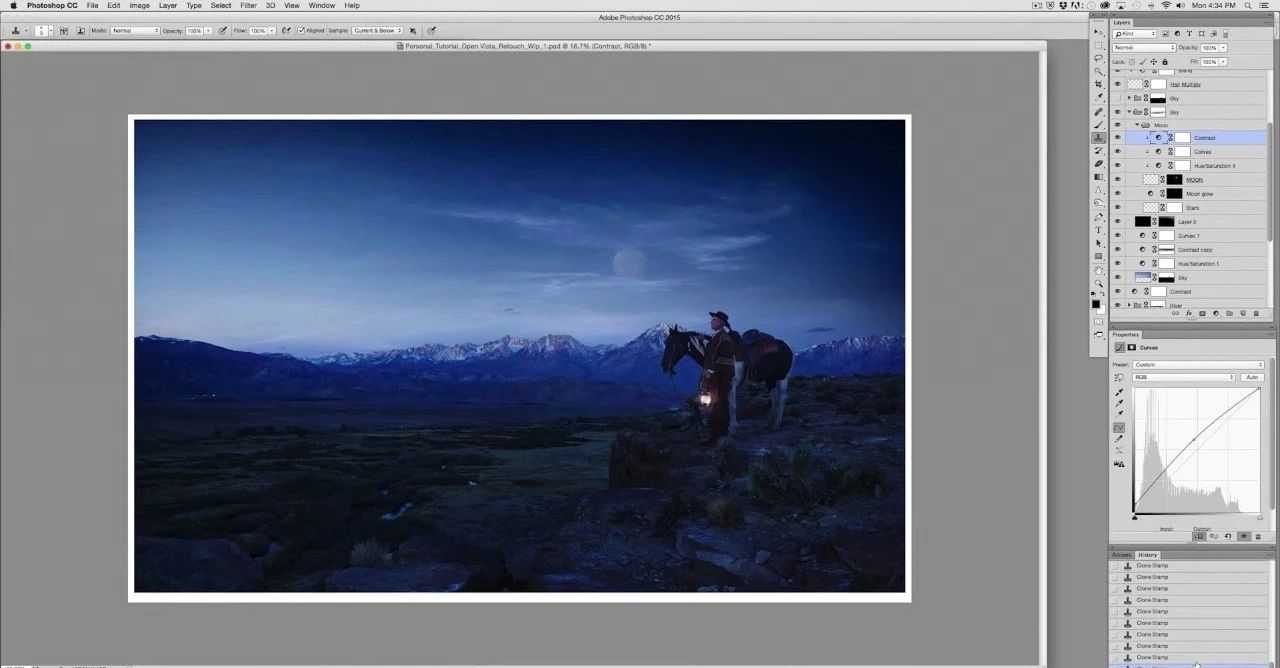1280x668 pixels.
Task: Select the Crop tool
Action: 1099,85
